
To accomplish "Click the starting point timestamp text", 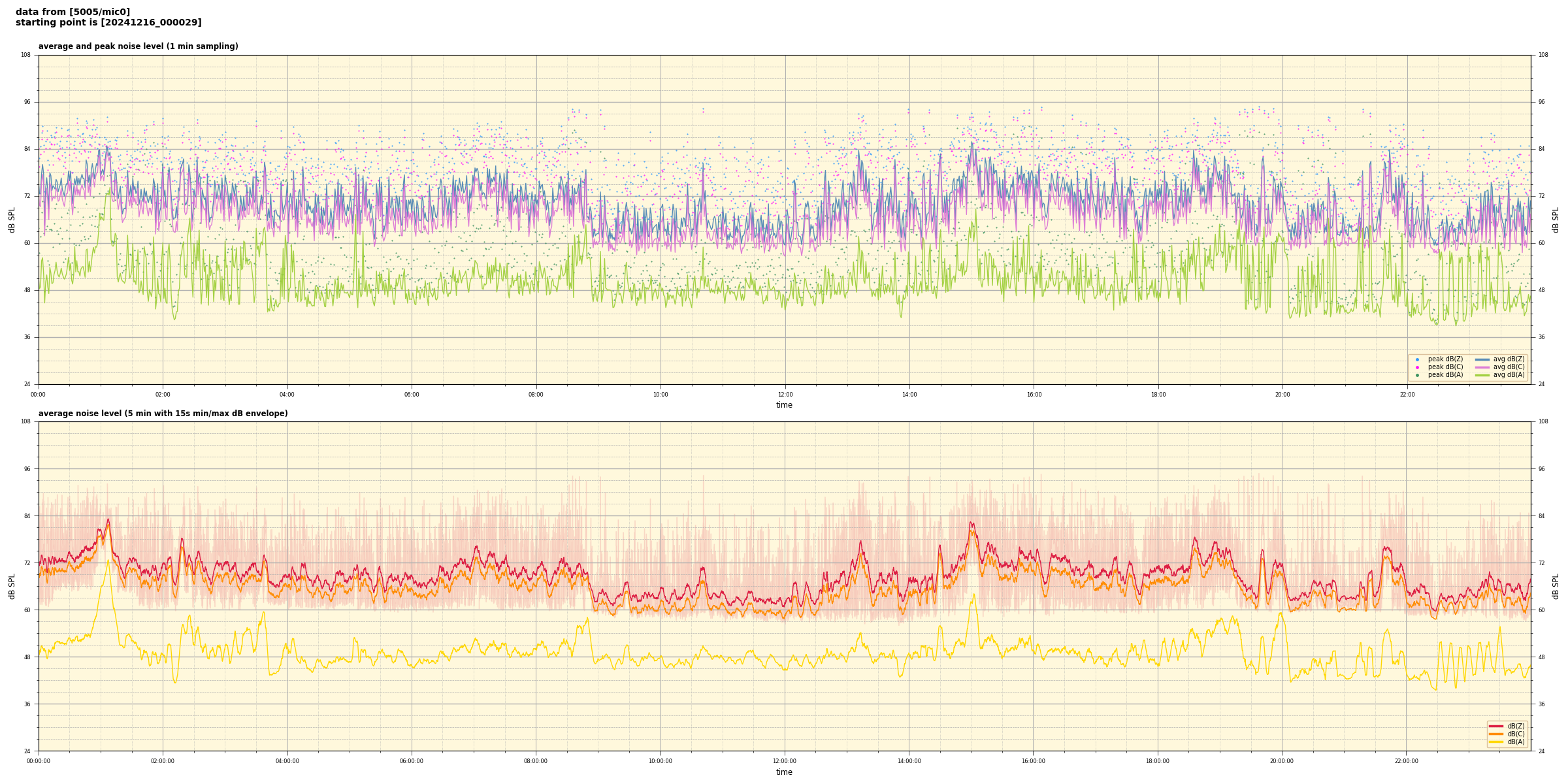I will click(108, 23).
